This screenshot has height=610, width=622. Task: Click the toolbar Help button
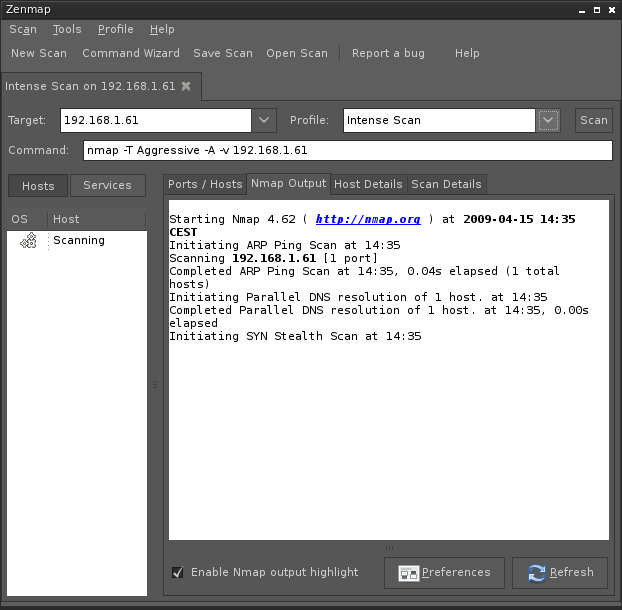point(467,53)
